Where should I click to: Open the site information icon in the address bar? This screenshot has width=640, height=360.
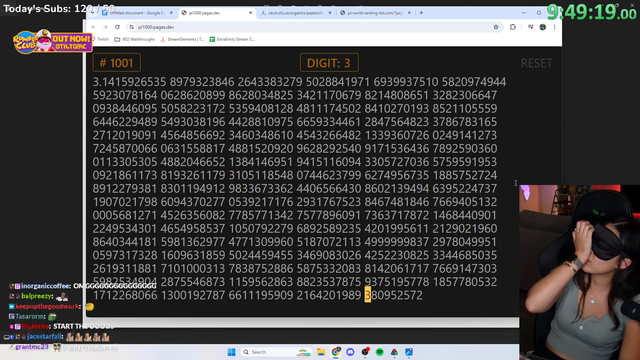tap(131, 27)
